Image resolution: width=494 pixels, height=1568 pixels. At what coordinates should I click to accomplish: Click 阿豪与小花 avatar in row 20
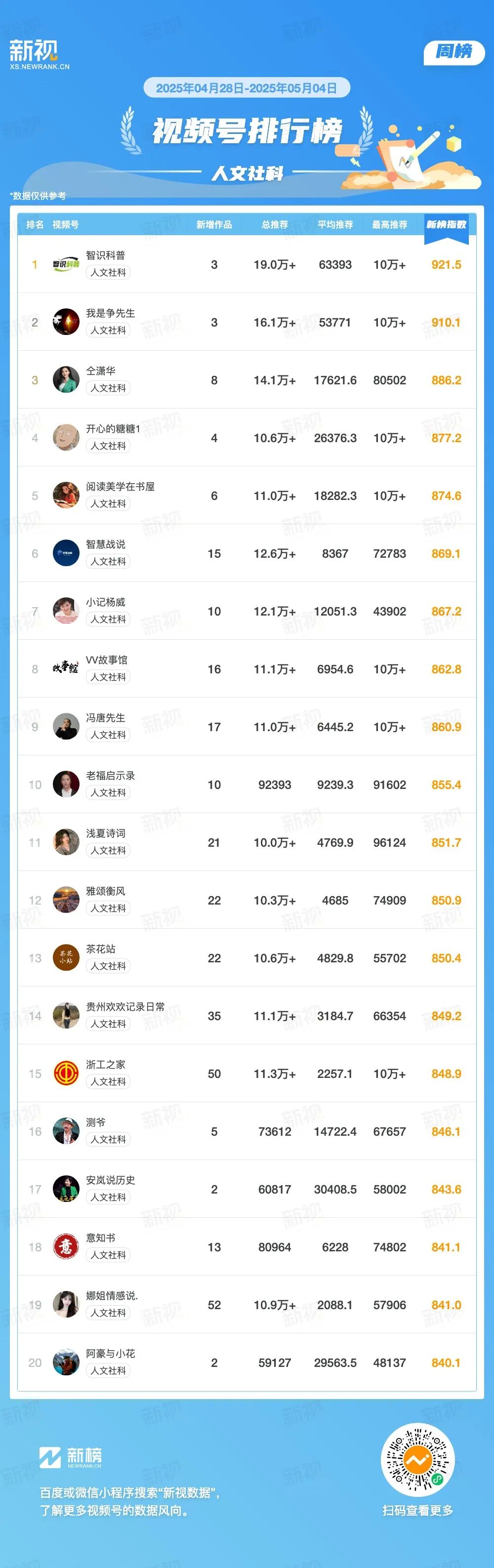pyautogui.click(x=66, y=1363)
